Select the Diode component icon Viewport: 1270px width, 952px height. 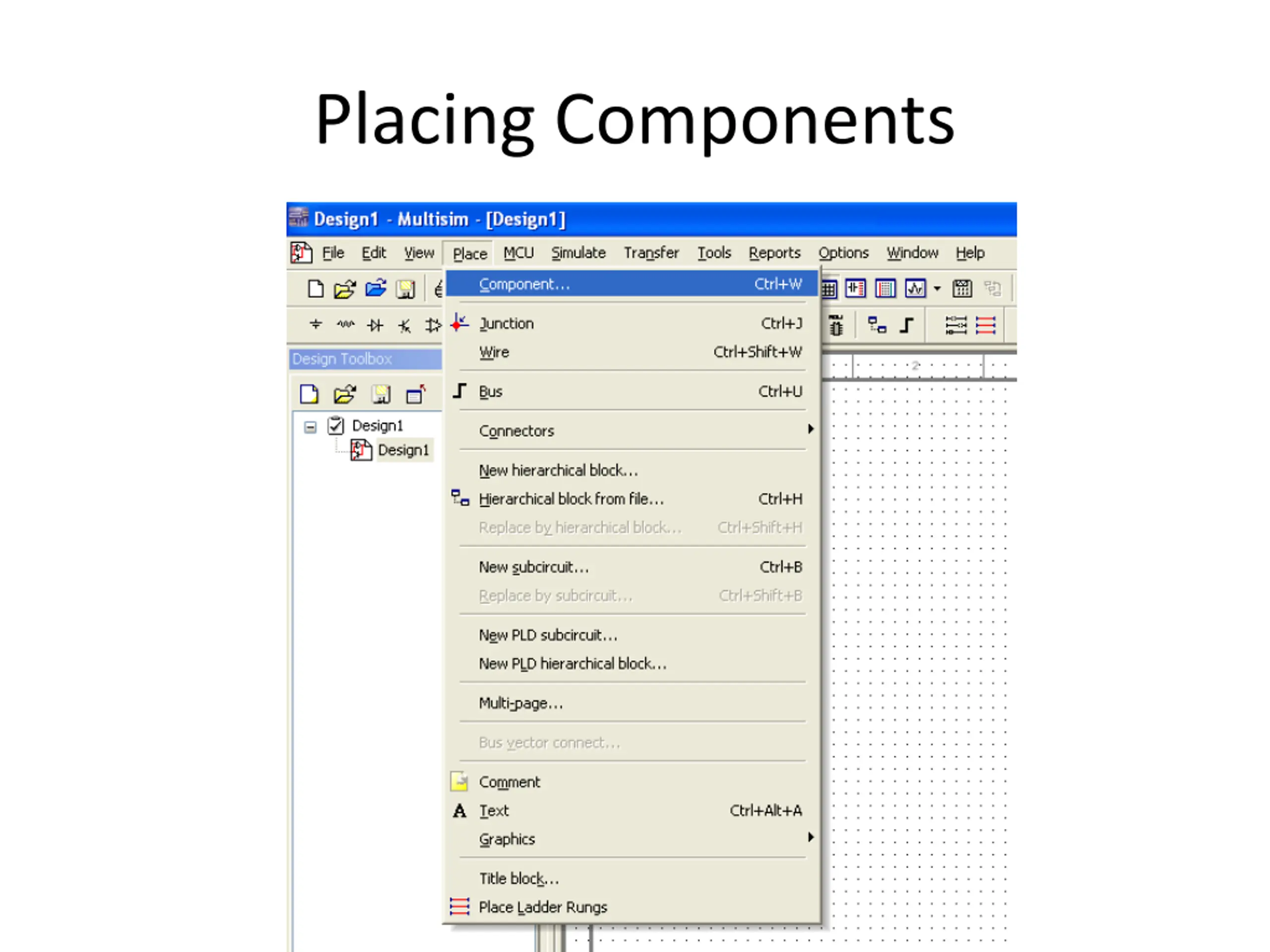coord(376,325)
